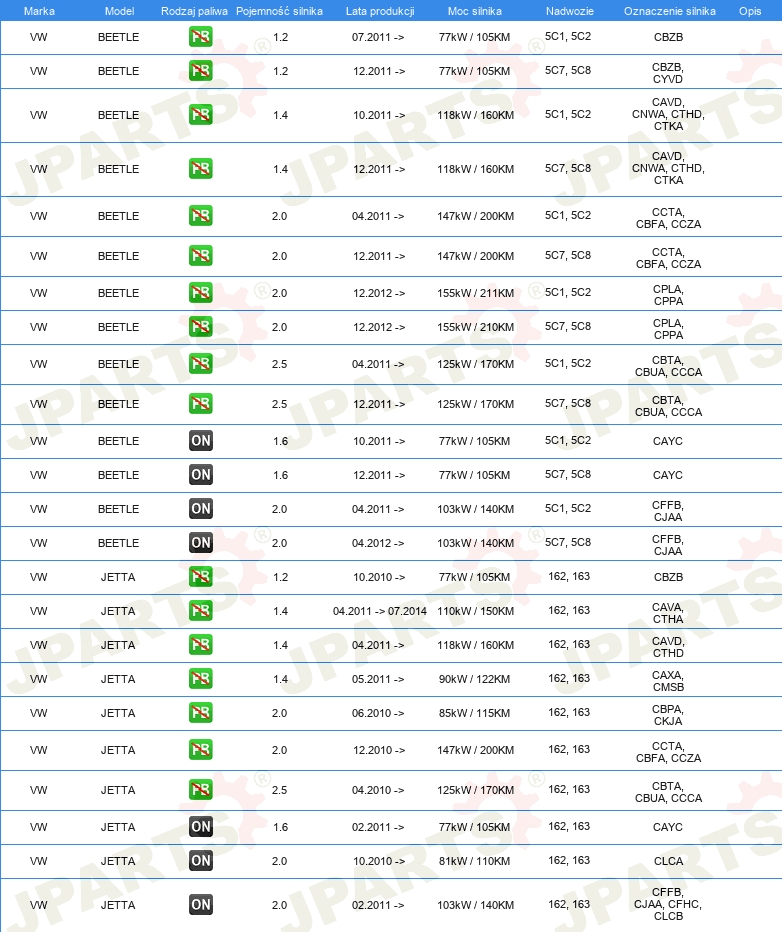Image resolution: width=782 pixels, height=932 pixels.
Task: Select the '85kW / 115KM' power cell
Action: [474, 713]
